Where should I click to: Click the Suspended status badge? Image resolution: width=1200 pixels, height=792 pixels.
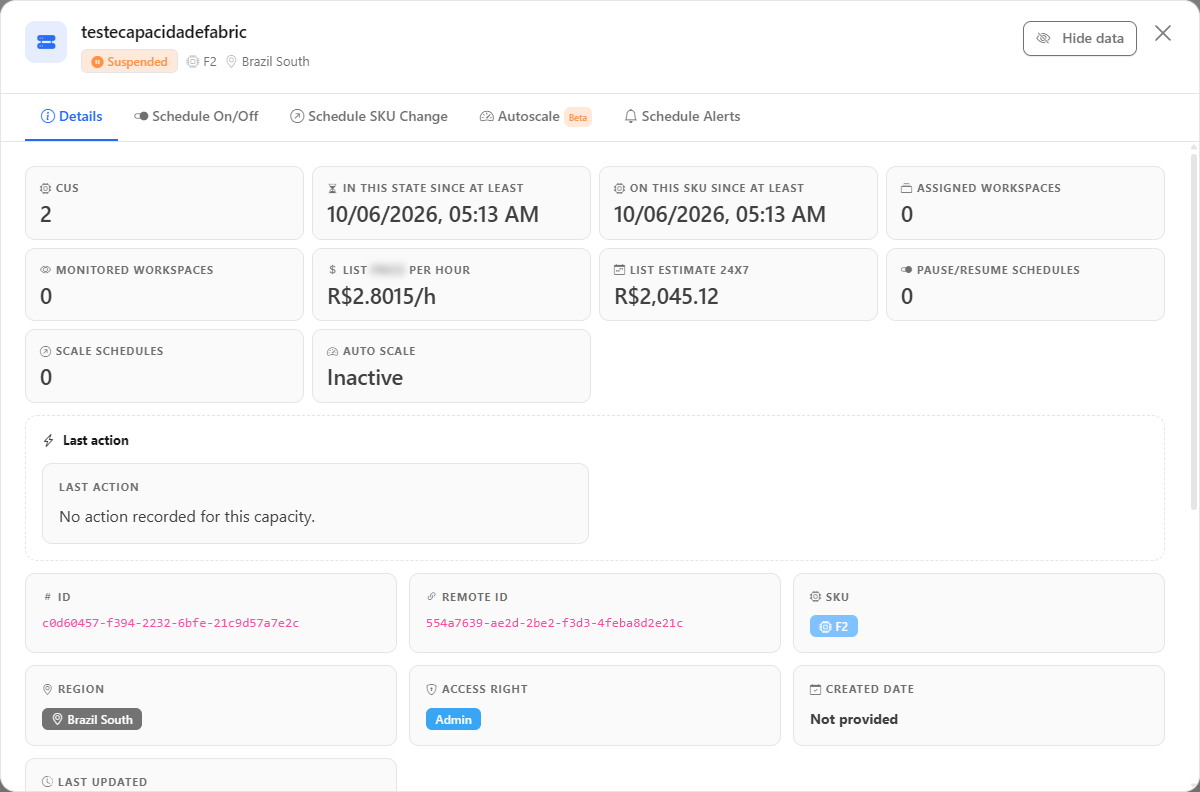(x=129, y=61)
